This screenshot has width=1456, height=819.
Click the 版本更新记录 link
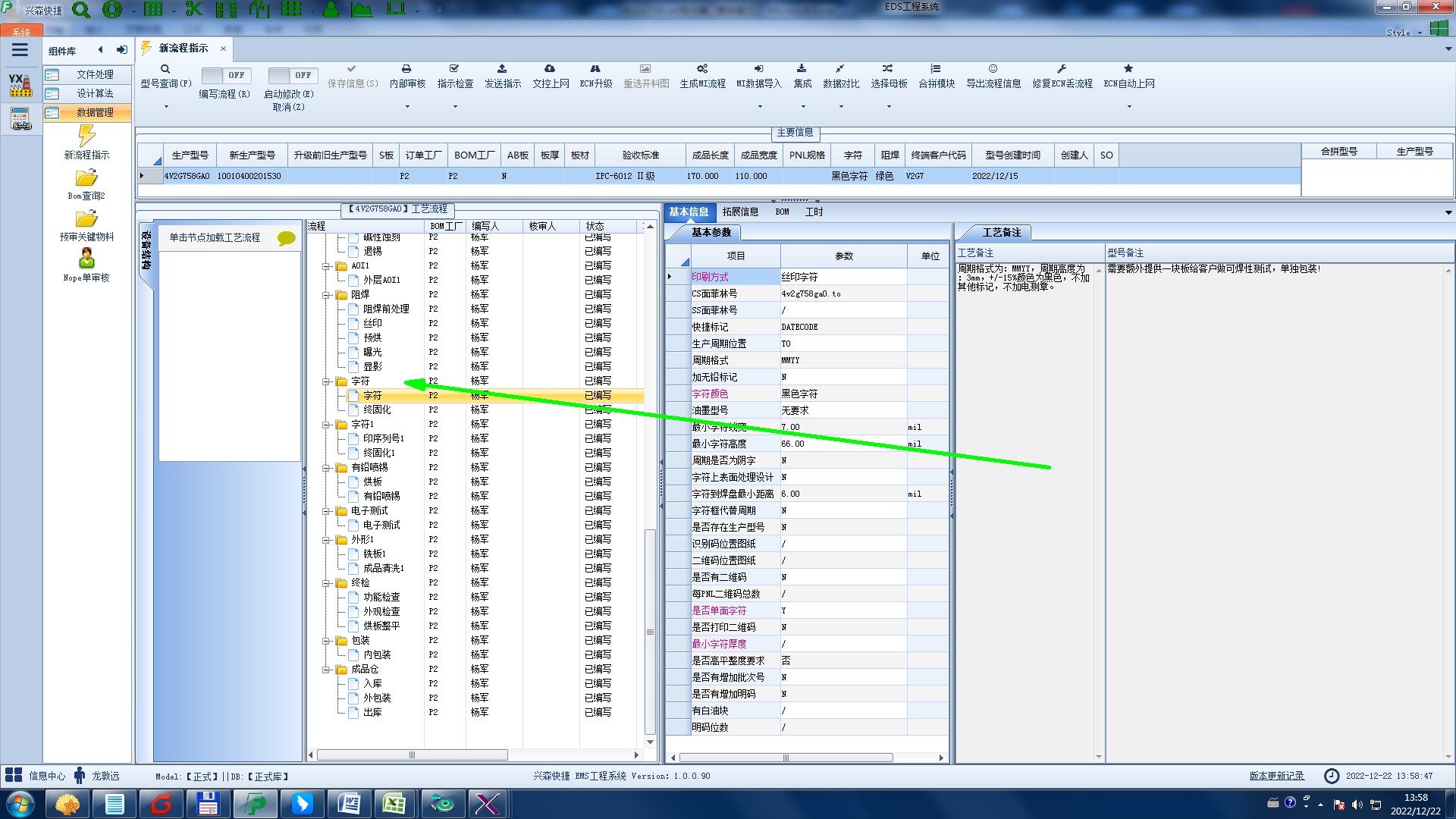point(1276,776)
